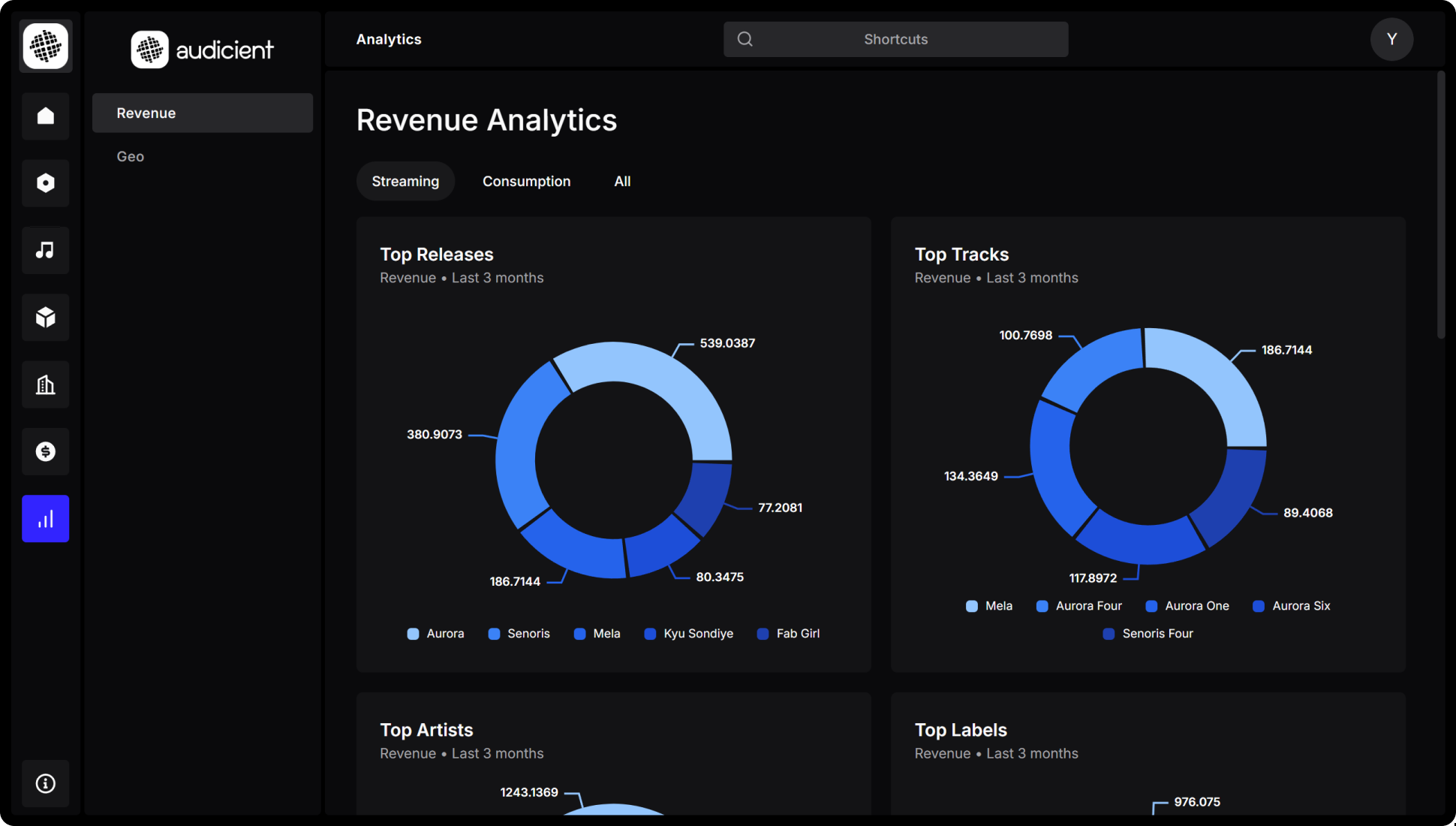Open the Geo analytics page
The width and height of the screenshot is (1456, 826).
130,156
